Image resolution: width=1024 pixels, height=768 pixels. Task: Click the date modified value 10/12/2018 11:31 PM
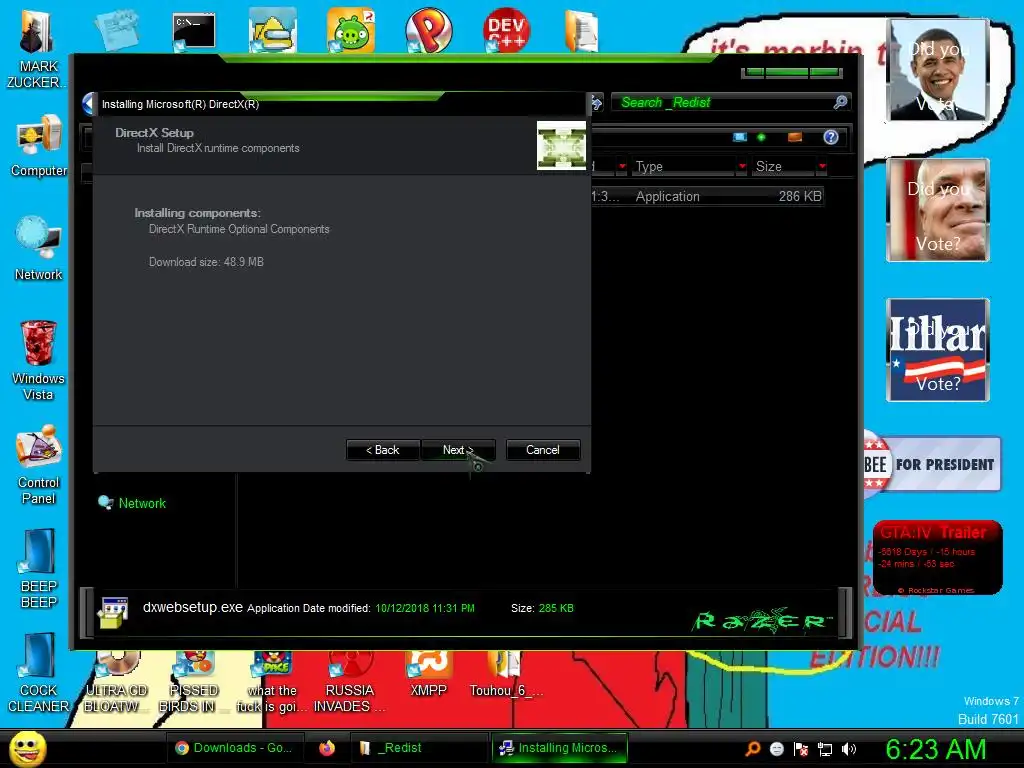point(424,608)
